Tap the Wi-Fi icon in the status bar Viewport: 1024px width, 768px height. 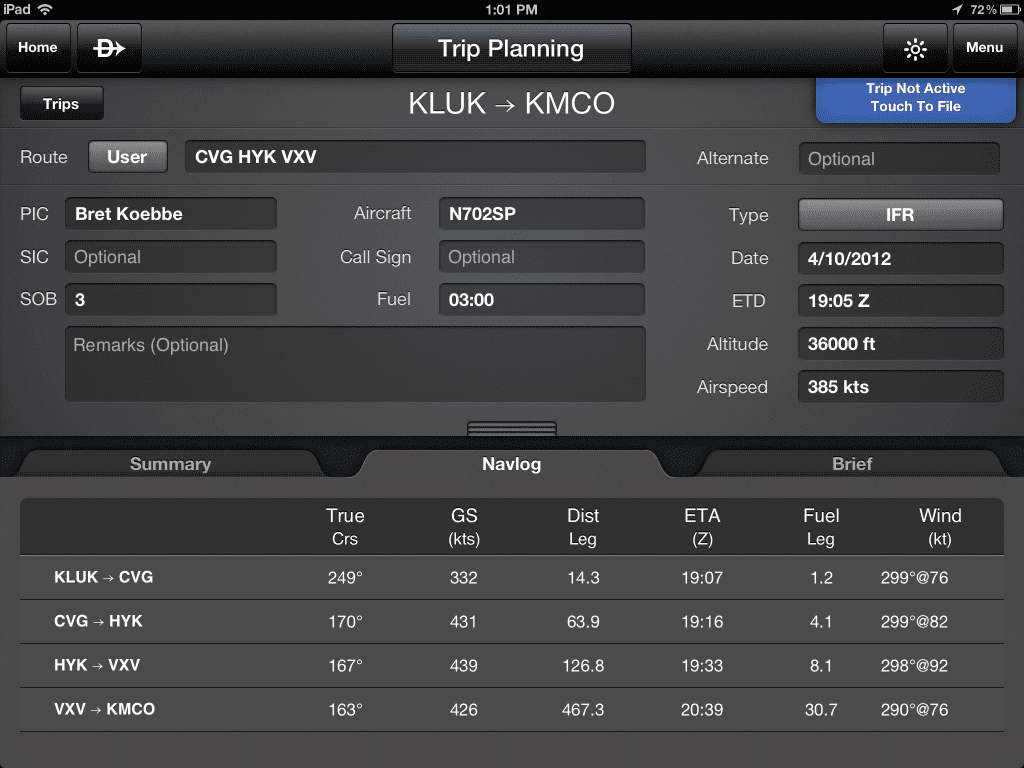coord(43,10)
